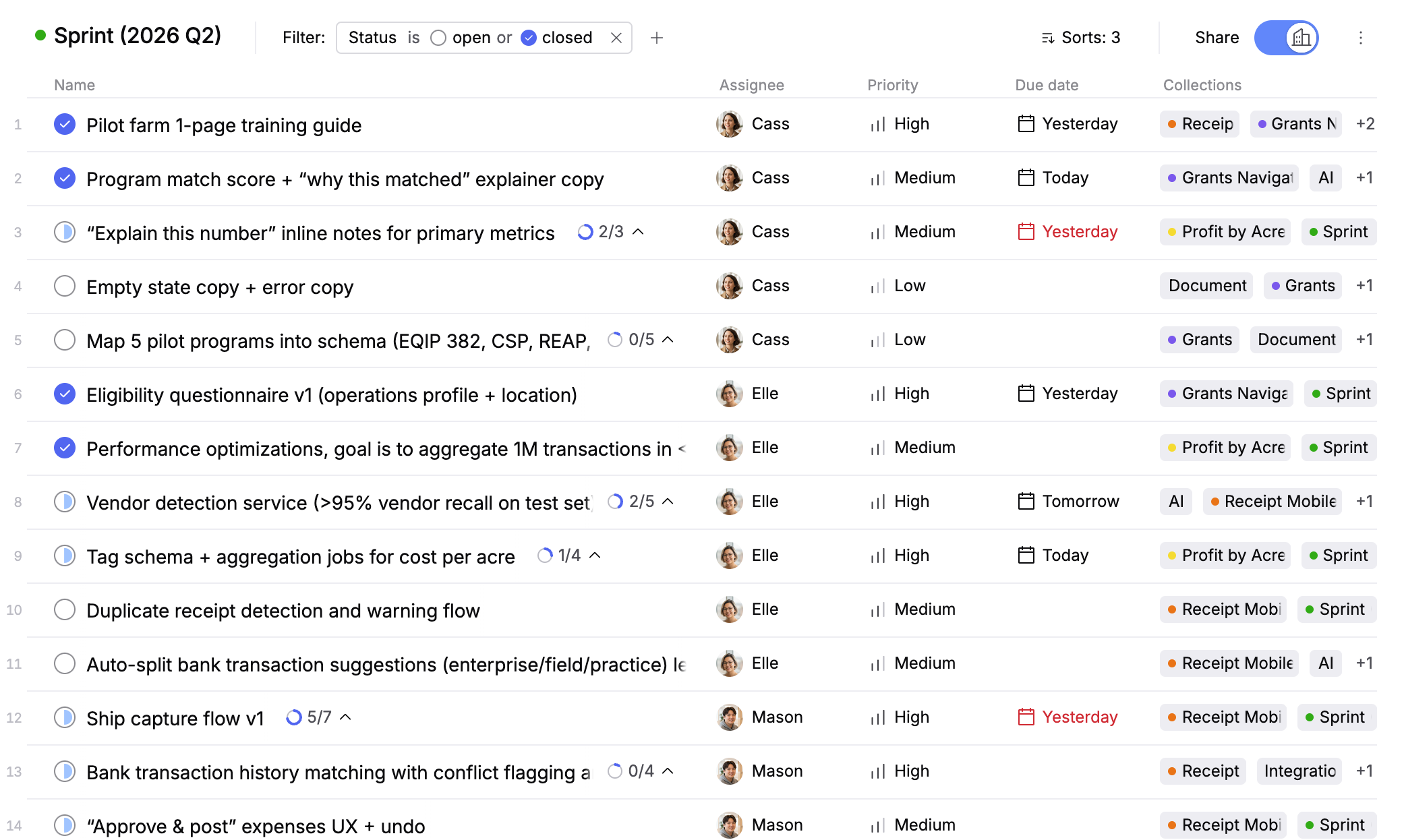Sort by the Due date column header
The height and width of the screenshot is (840, 1404).
[x=1046, y=85]
